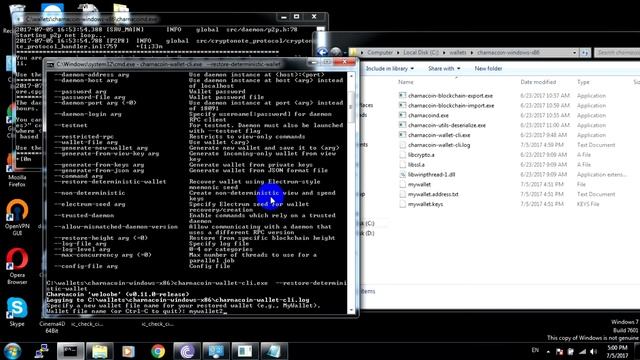
Task: Expand the address bar history dropdown
Action: (574, 53)
